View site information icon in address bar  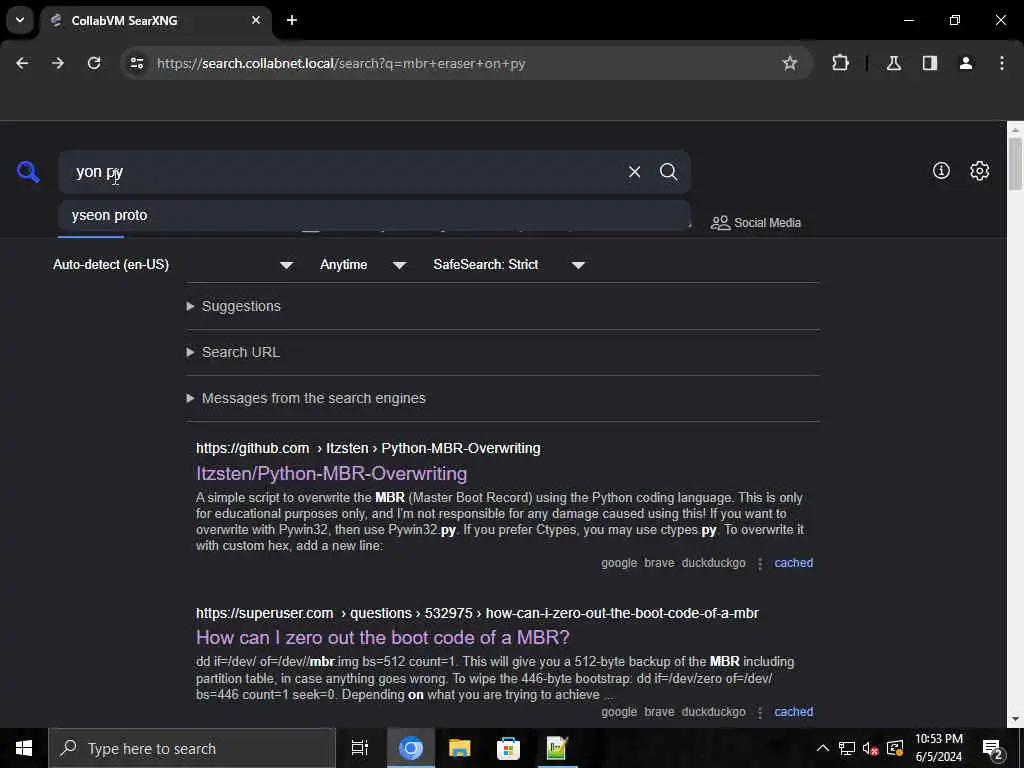click(x=136, y=63)
